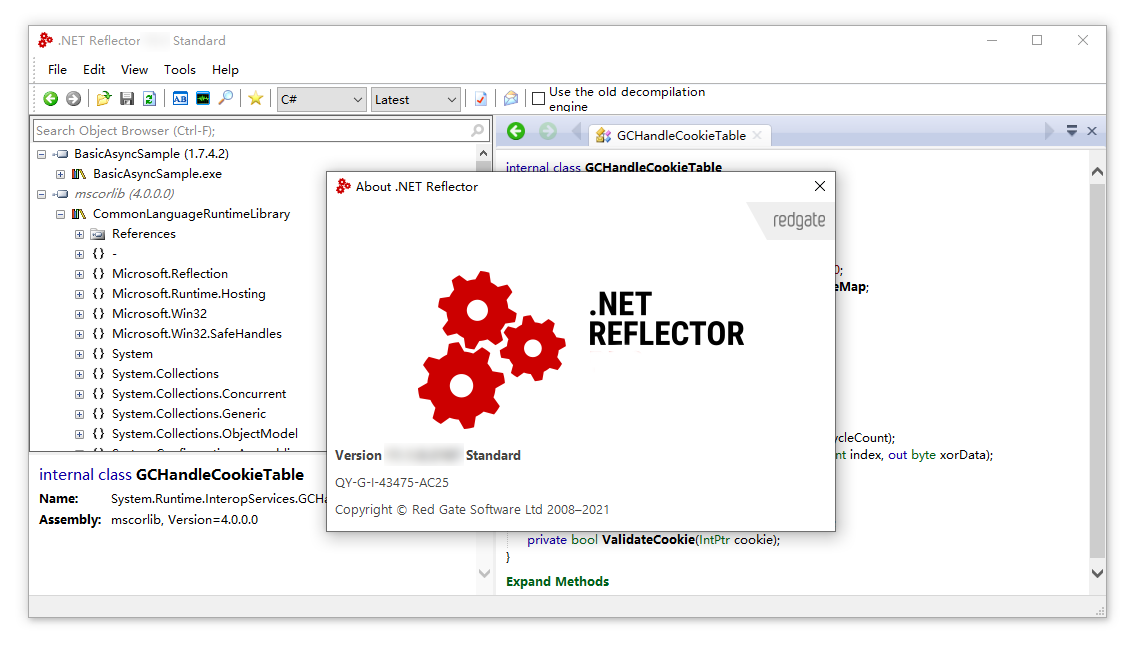Click the right tab-scroll arrow in the code pane
This screenshot has height=646, width=1140.
click(1048, 131)
